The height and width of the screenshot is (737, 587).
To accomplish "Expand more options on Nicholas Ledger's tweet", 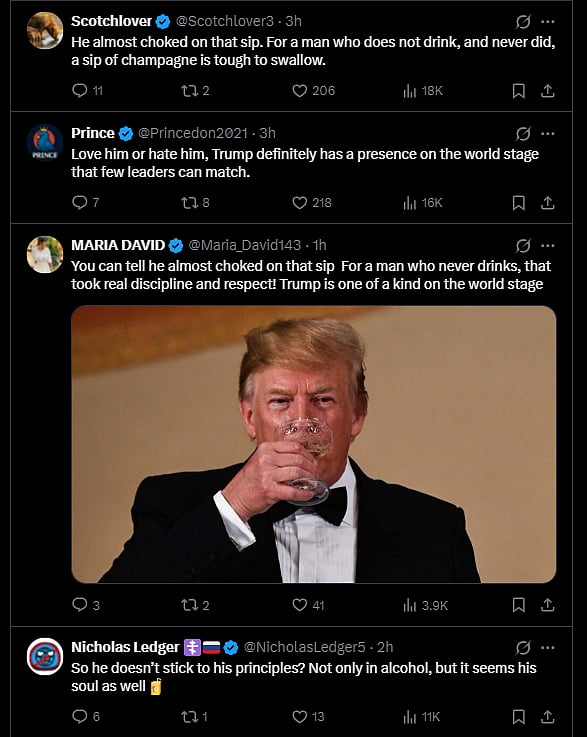I will coord(548,648).
